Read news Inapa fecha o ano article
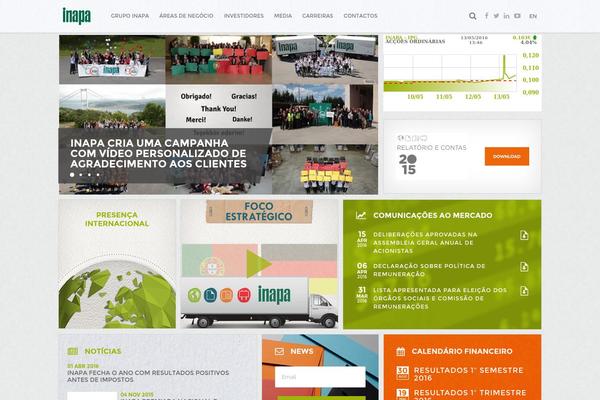The width and height of the screenshot is (600, 400). coord(148,376)
